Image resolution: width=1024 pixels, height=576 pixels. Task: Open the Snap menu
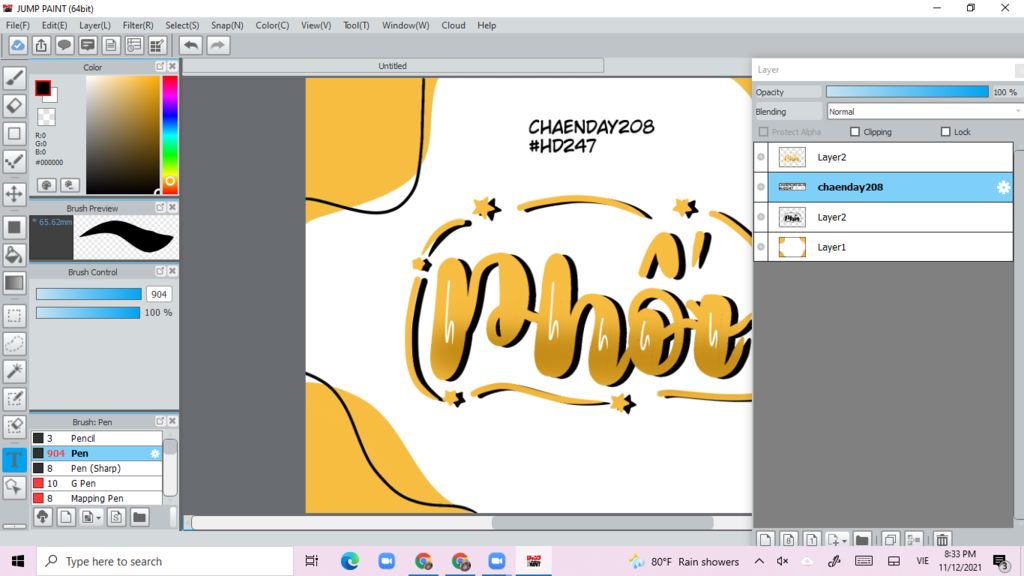coord(227,25)
